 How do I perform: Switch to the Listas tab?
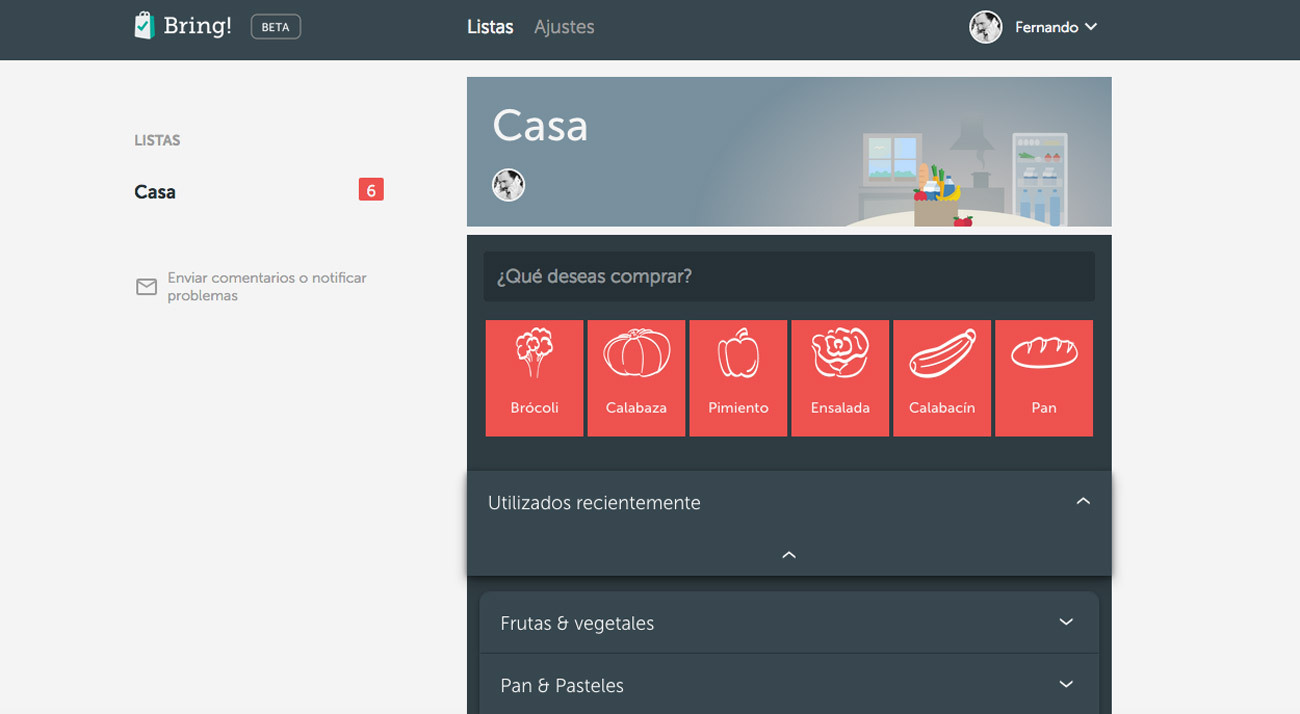coord(490,27)
